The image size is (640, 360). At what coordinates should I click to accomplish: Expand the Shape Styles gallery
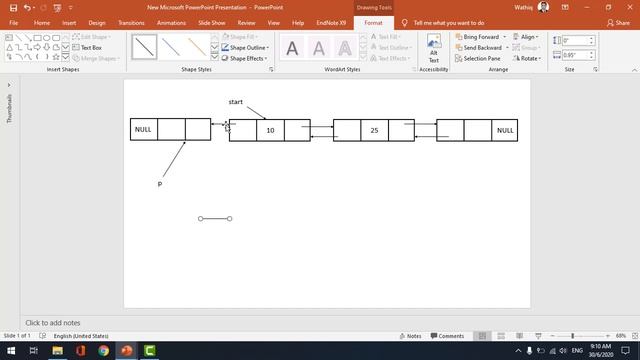[215, 57]
